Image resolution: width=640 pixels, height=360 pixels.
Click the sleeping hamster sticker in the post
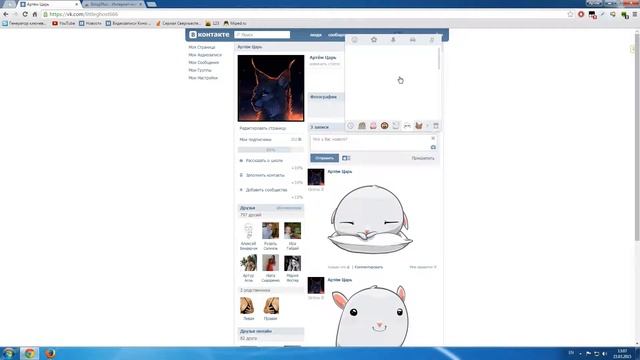[x=370, y=219]
